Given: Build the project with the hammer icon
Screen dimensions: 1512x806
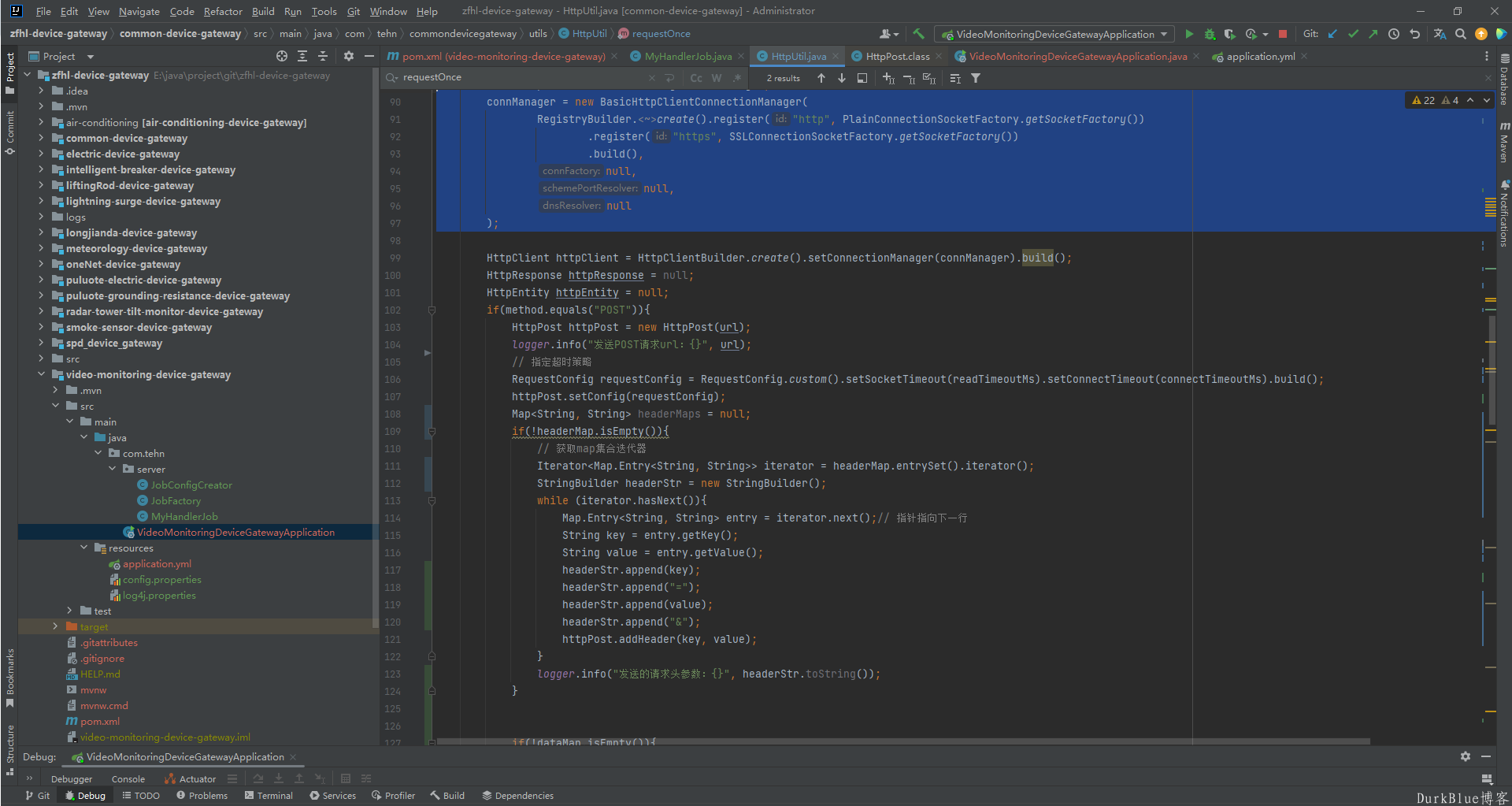Looking at the screenshot, I should [x=918, y=34].
